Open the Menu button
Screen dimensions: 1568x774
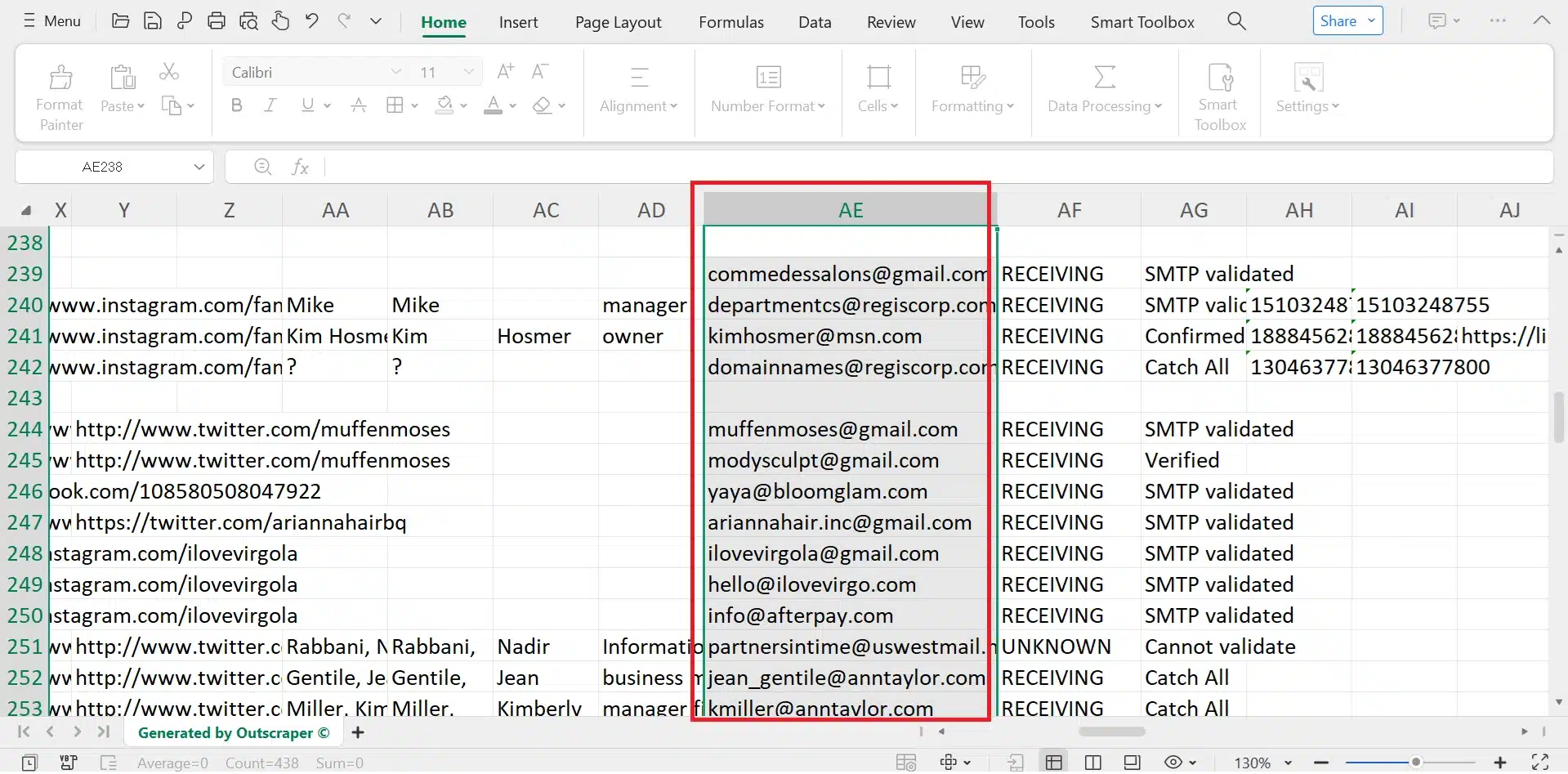[x=51, y=21]
